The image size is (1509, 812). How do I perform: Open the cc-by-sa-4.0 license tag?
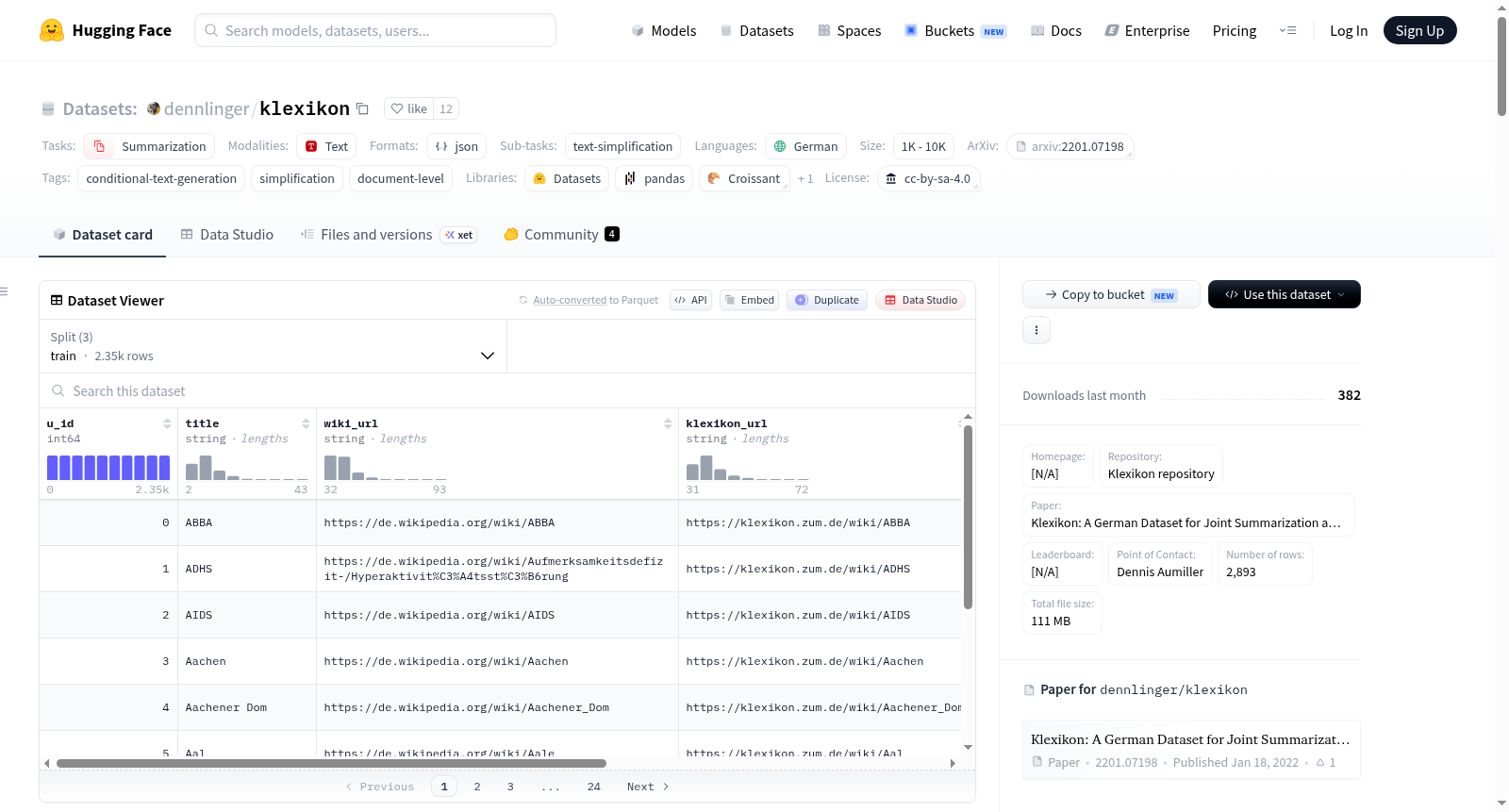928,178
